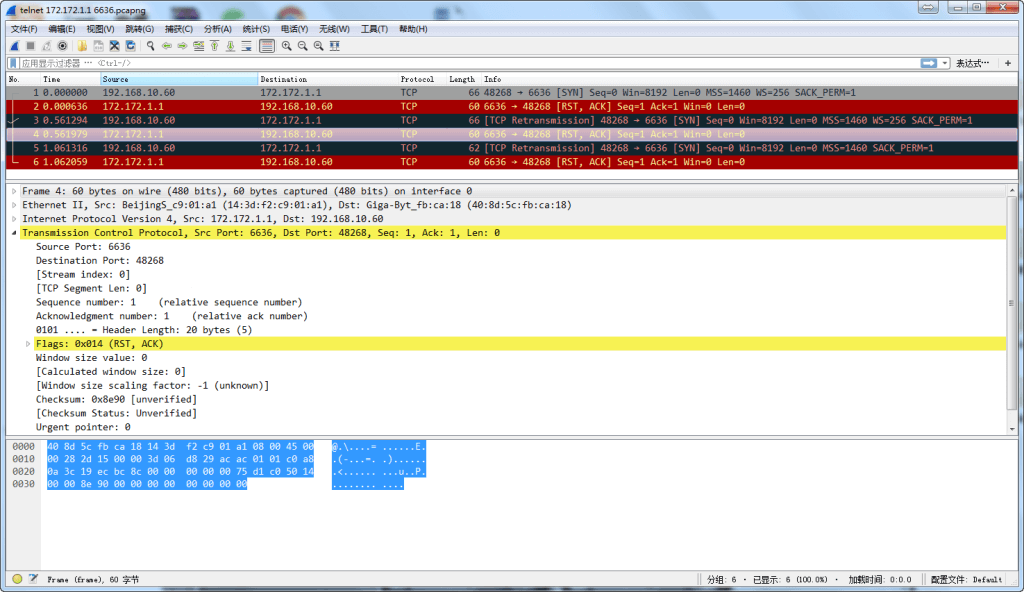Select packet 2 at 0.000636

tap(512, 107)
